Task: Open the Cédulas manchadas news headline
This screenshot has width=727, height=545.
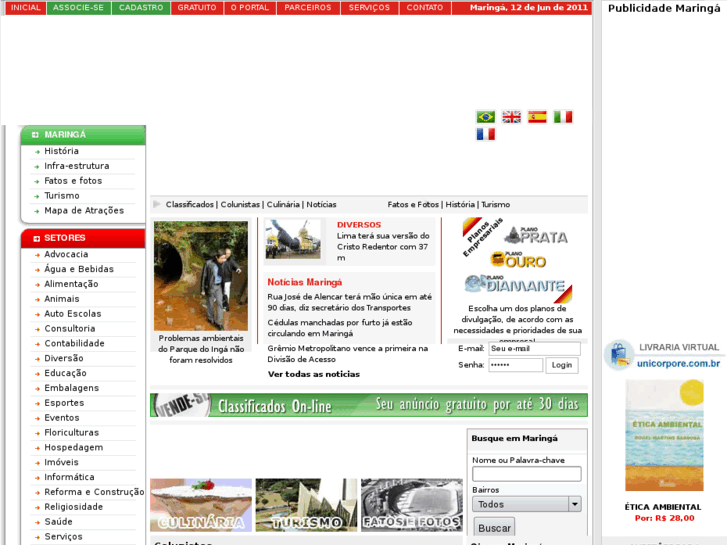Action: pos(340,328)
